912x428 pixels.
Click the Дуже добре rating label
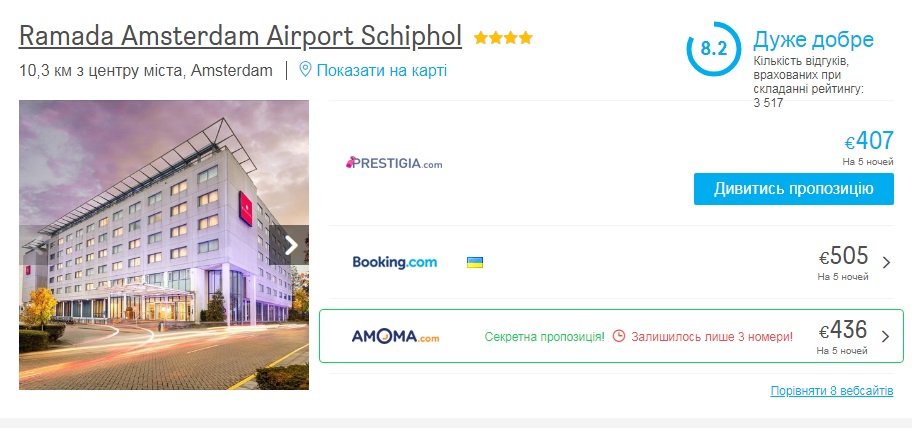(813, 40)
